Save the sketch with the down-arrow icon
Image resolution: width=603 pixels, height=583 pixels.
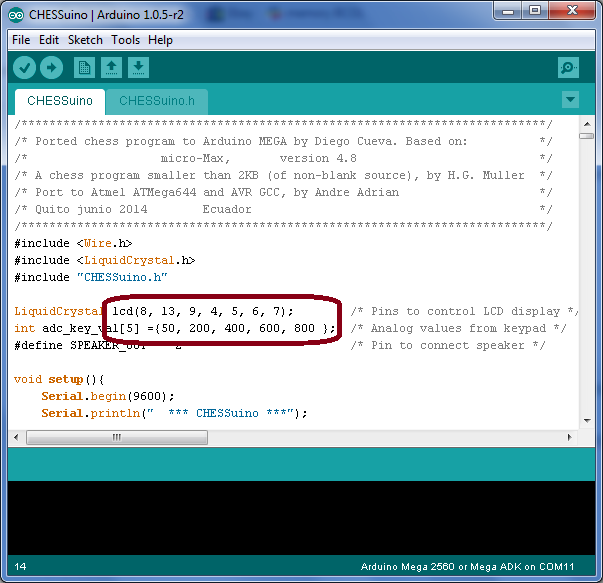click(x=138, y=68)
